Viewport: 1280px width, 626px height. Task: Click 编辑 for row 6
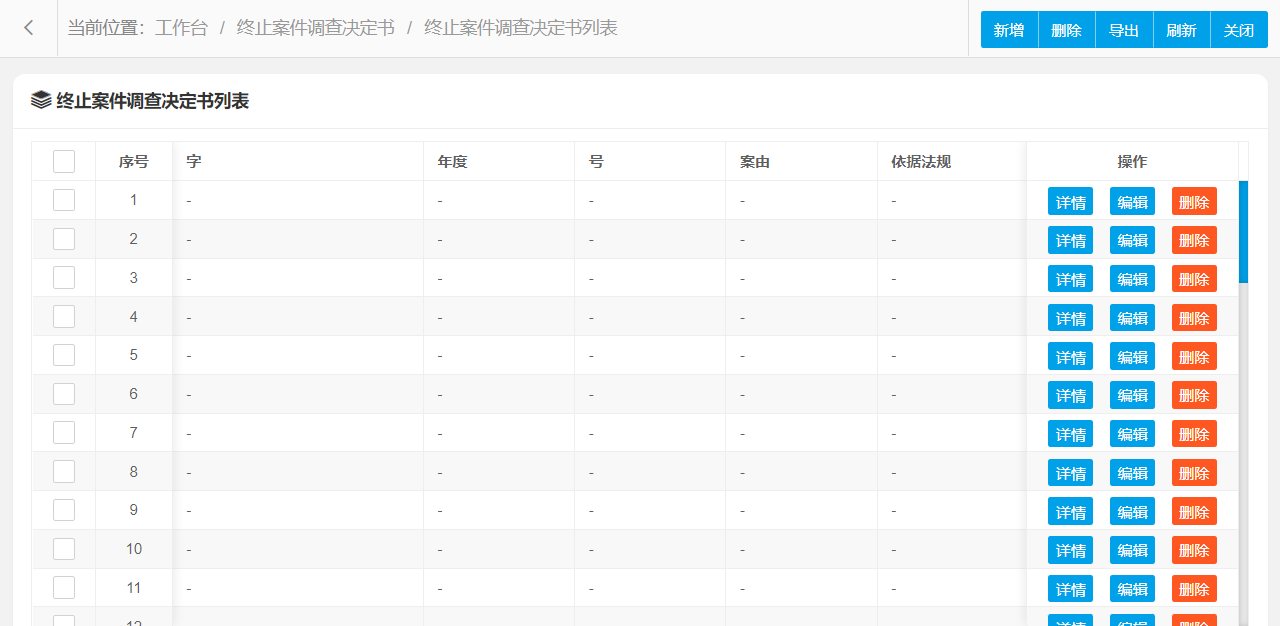click(x=1132, y=395)
